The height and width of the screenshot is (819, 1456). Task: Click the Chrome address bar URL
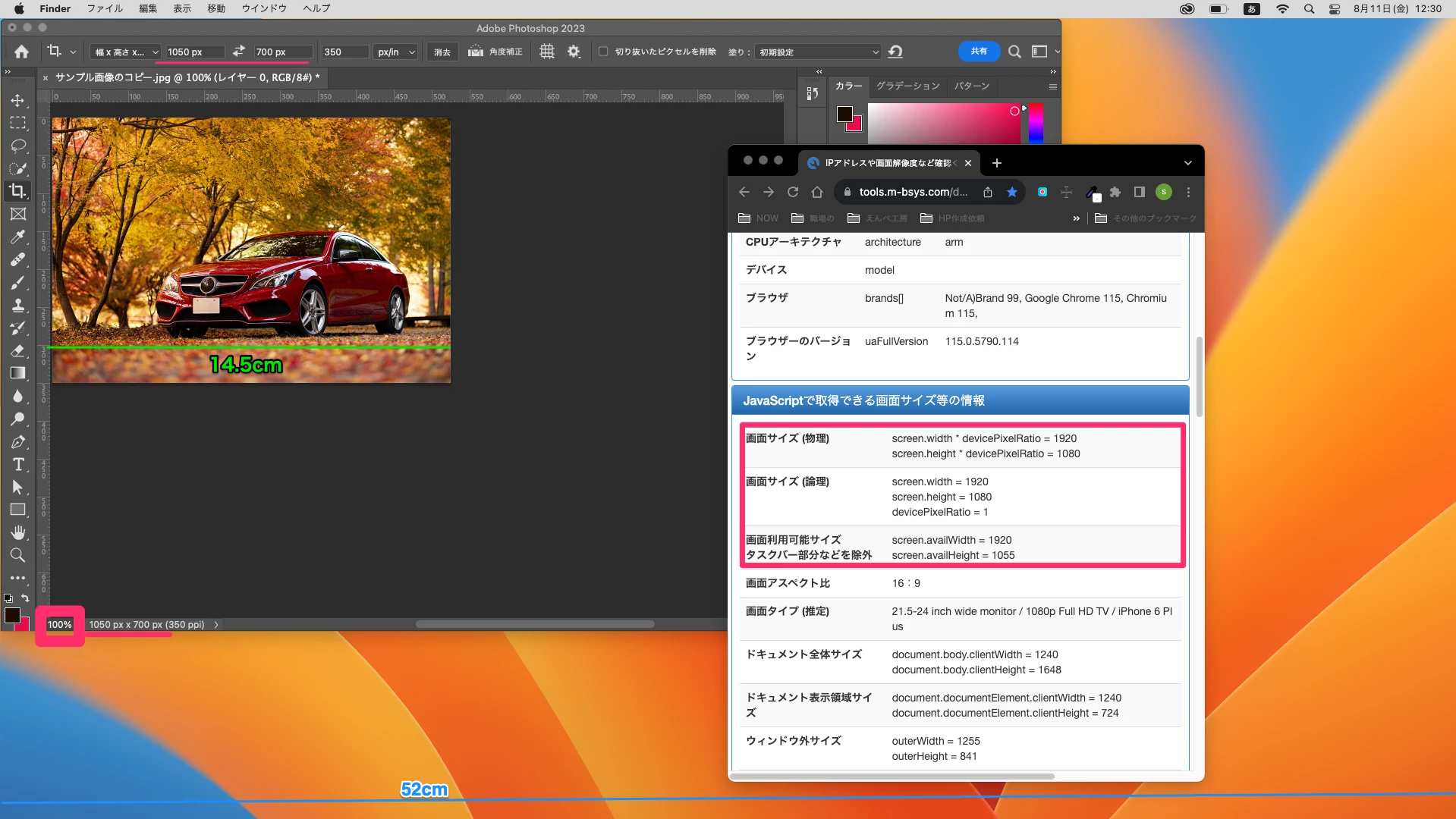point(913,193)
